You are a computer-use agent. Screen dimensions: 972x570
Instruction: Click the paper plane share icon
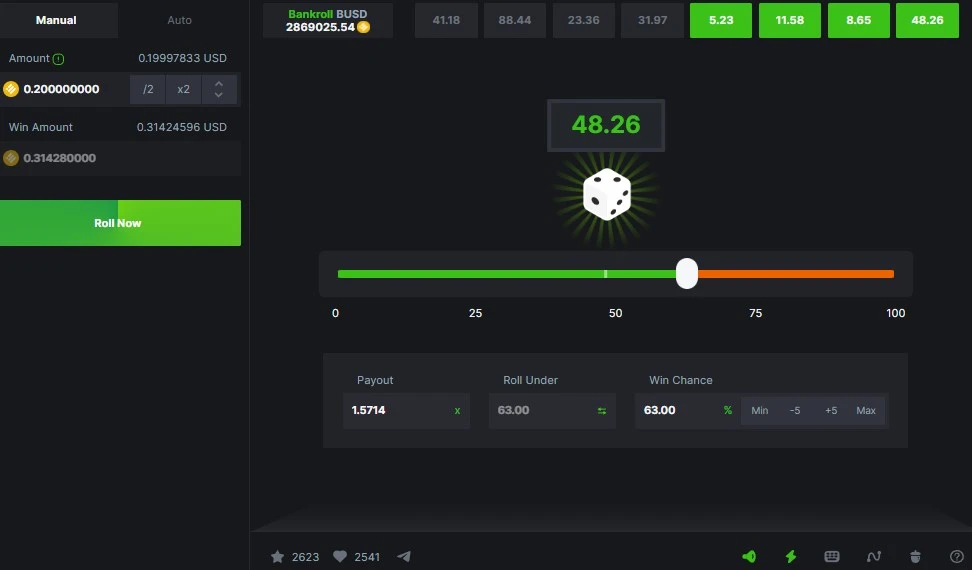[x=404, y=556]
